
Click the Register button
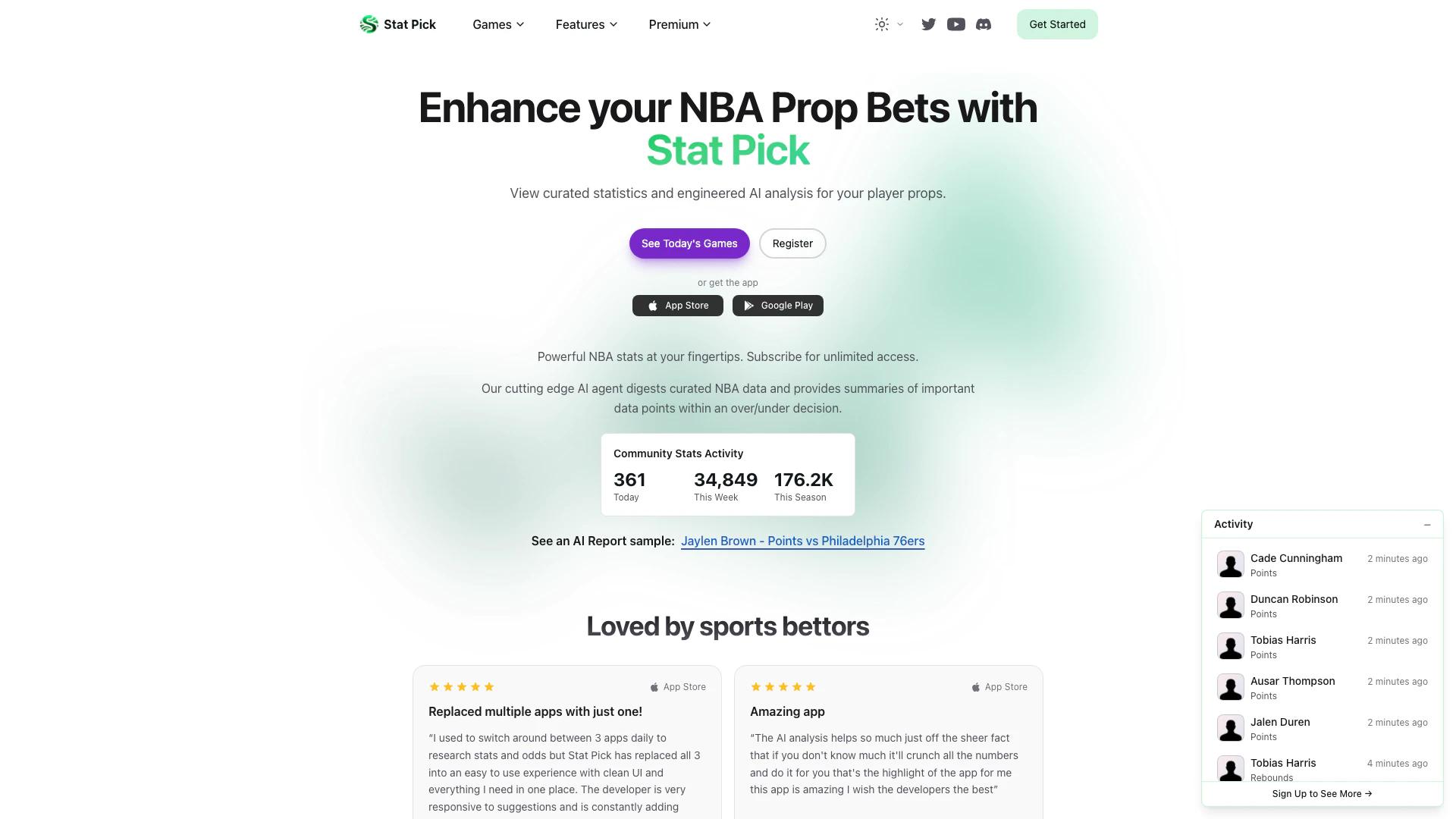[792, 243]
